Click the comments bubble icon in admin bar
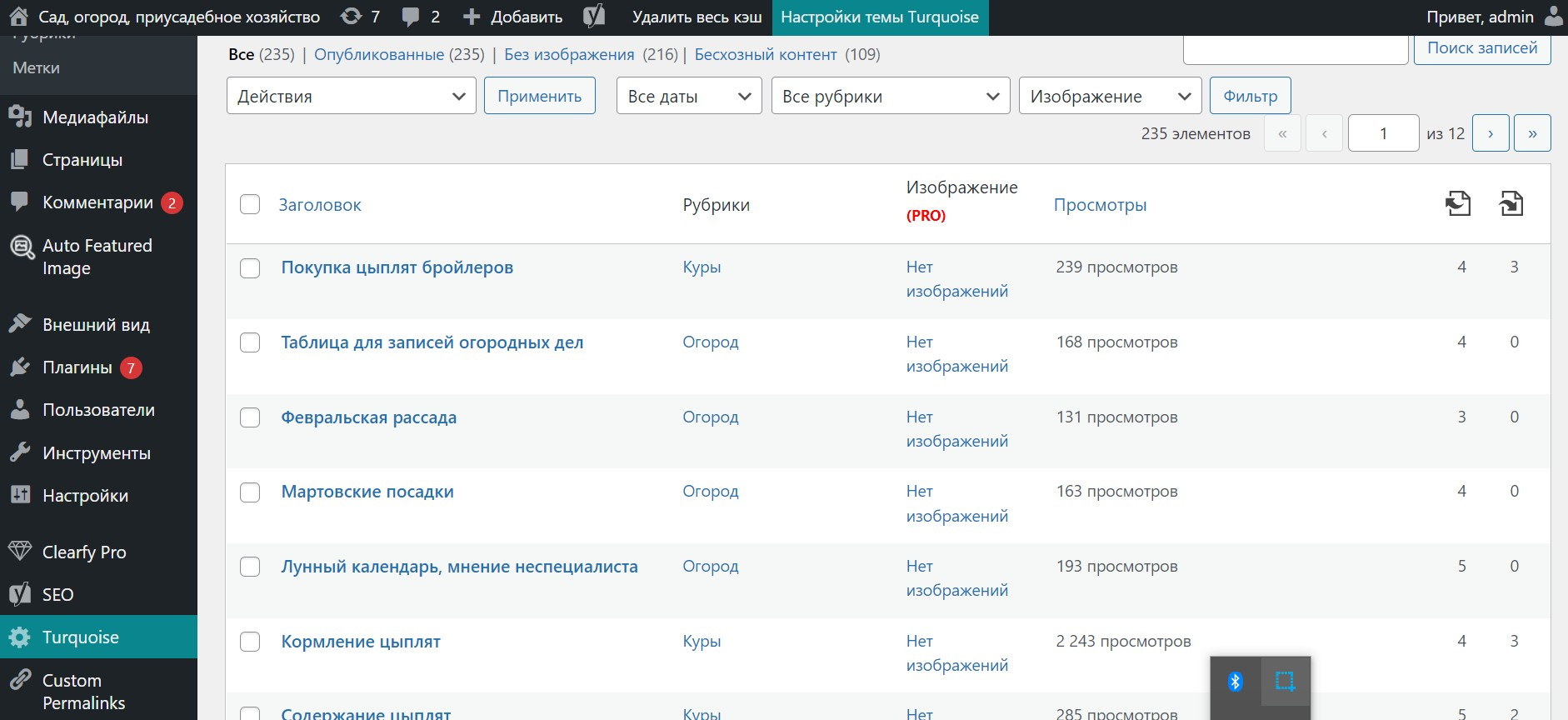Viewport: 1568px width, 720px height. point(411,17)
